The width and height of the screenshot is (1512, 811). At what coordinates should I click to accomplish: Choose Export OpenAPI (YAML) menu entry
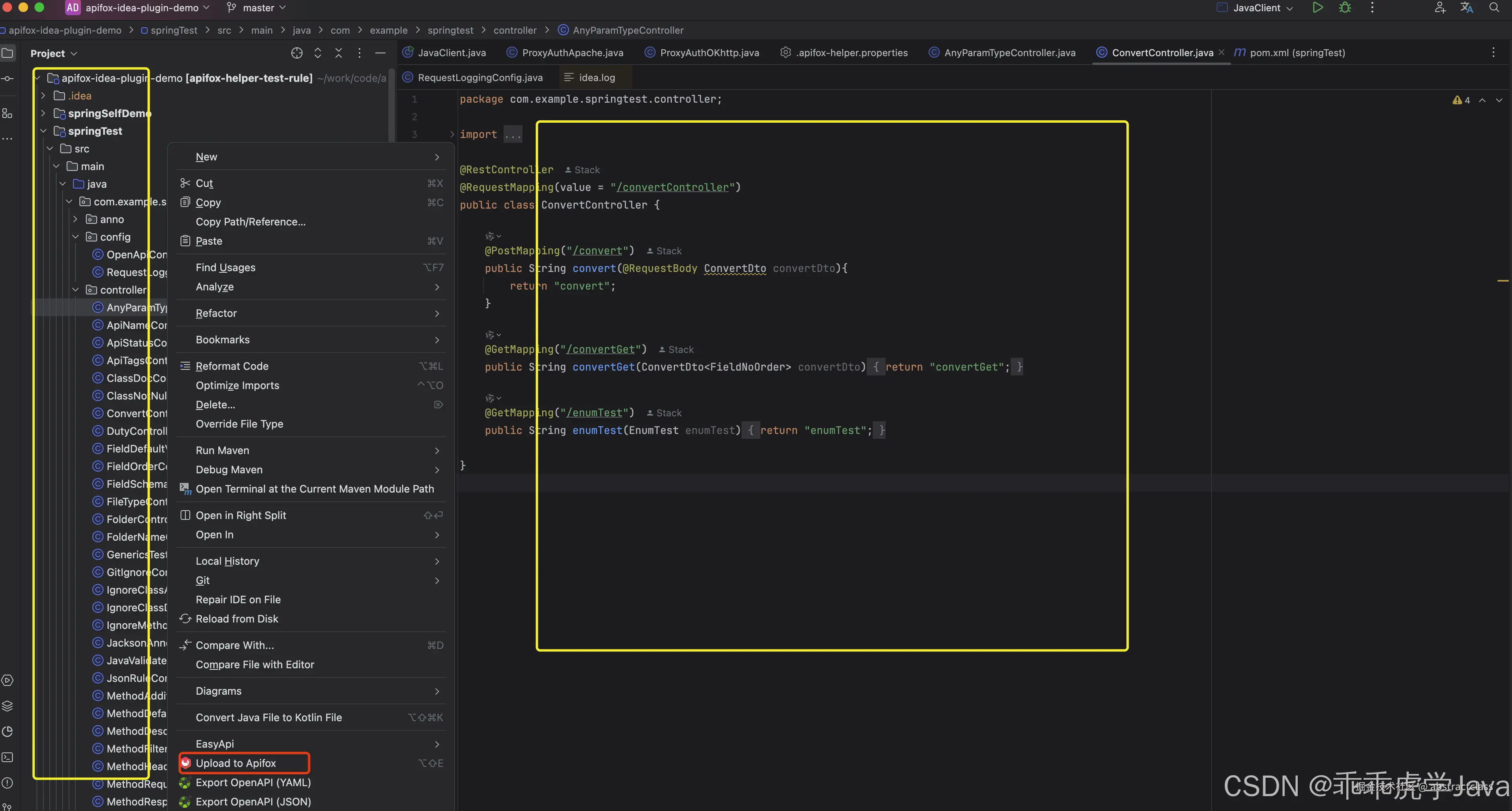click(253, 782)
